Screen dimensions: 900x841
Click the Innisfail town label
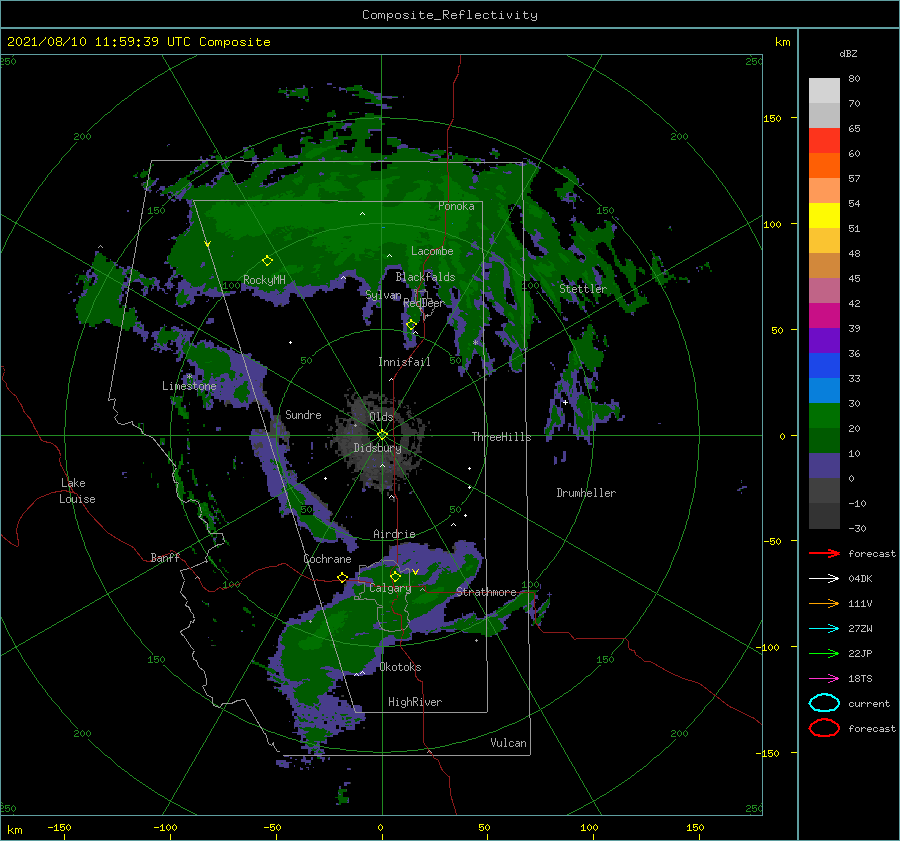point(404,362)
